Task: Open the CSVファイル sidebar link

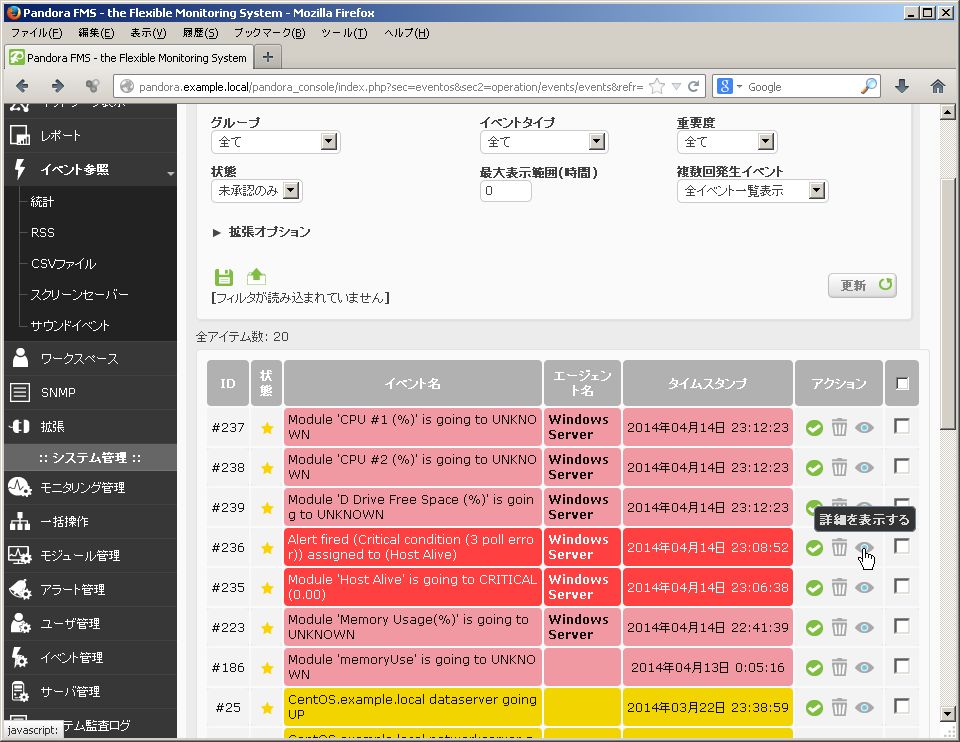Action: (64, 264)
